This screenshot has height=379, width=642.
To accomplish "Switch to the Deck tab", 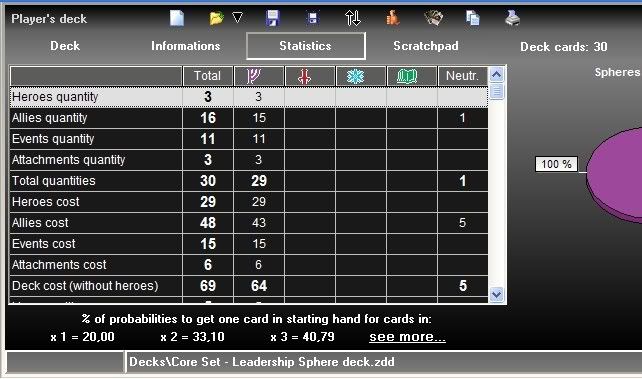I will coord(65,46).
